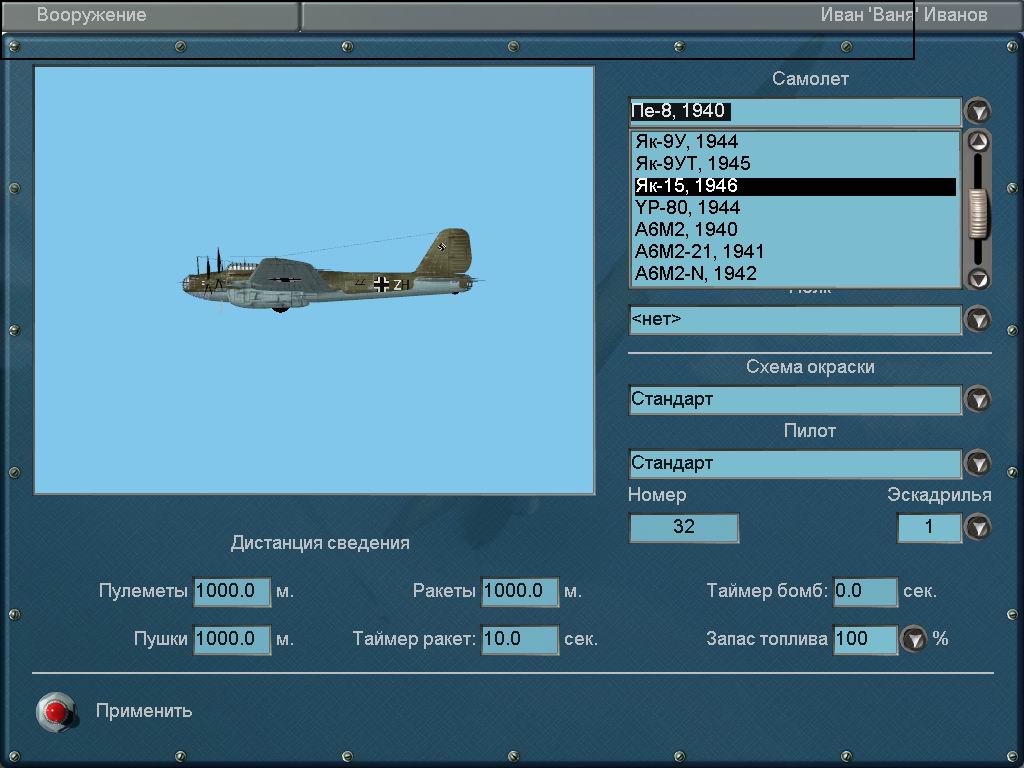
Task: Expand the Эскадрилья dropdown arrow
Action: (977, 527)
